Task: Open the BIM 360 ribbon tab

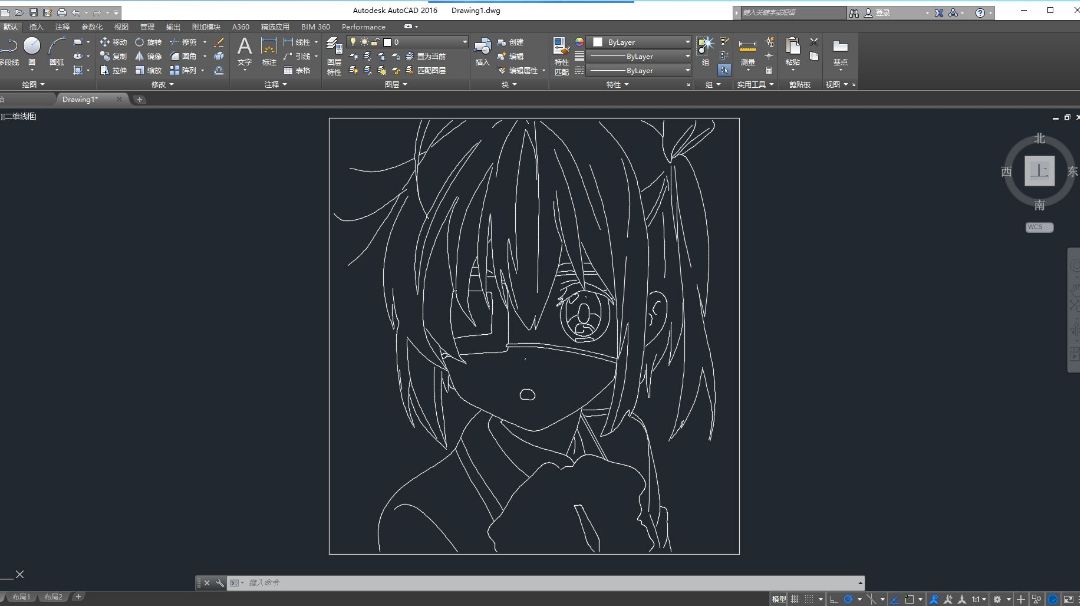Action: pyautogui.click(x=315, y=27)
